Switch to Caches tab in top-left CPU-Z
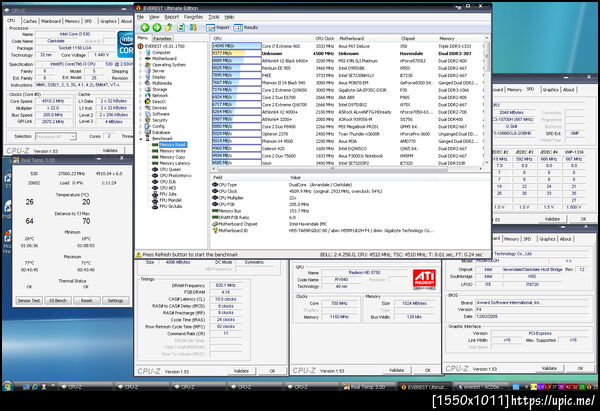The width and height of the screenshot is (600, 411). click(29, 21)
